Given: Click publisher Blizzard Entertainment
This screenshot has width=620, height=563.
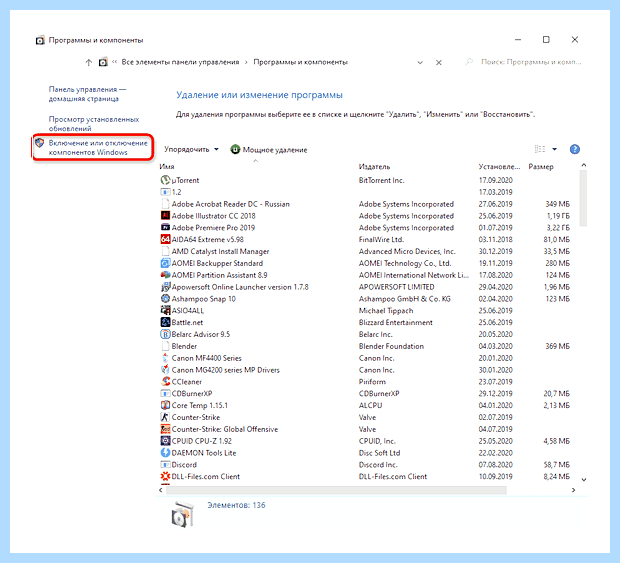Looking at the screenshot, I should (395, 323).
